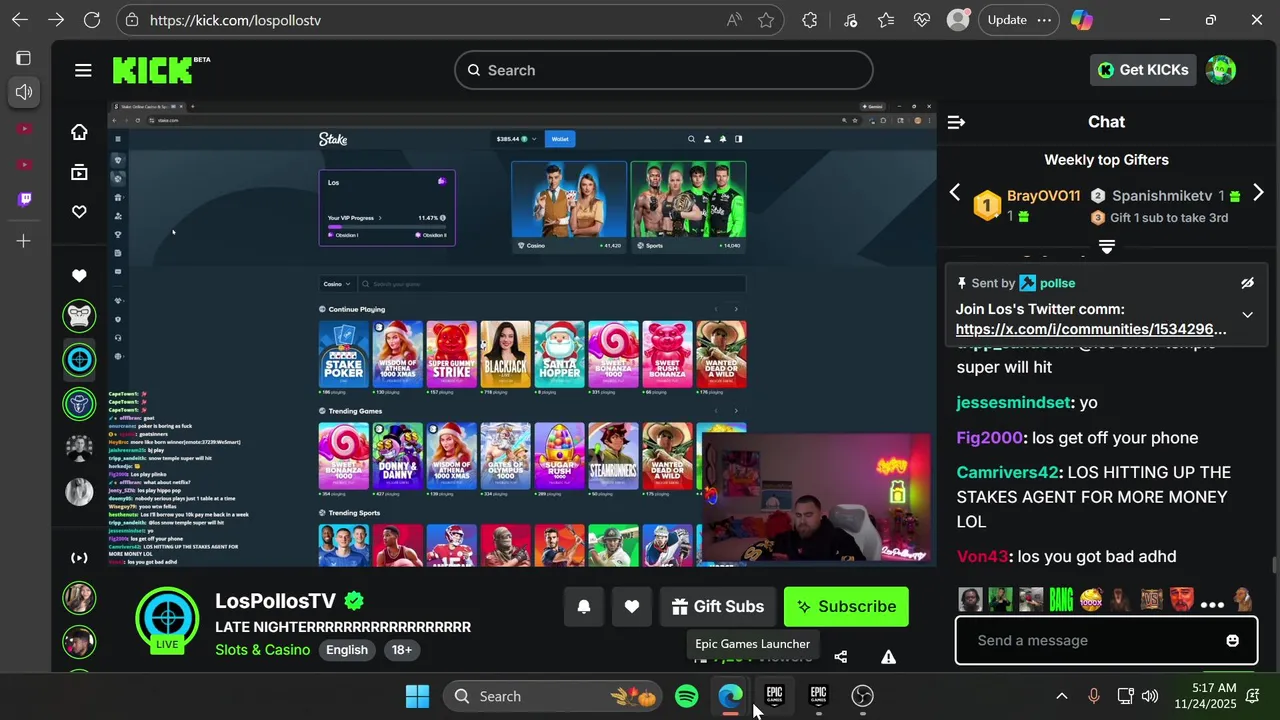1280x720 pixels.
Task: Report stream using warning triangle icon
Action: [888, 657]
